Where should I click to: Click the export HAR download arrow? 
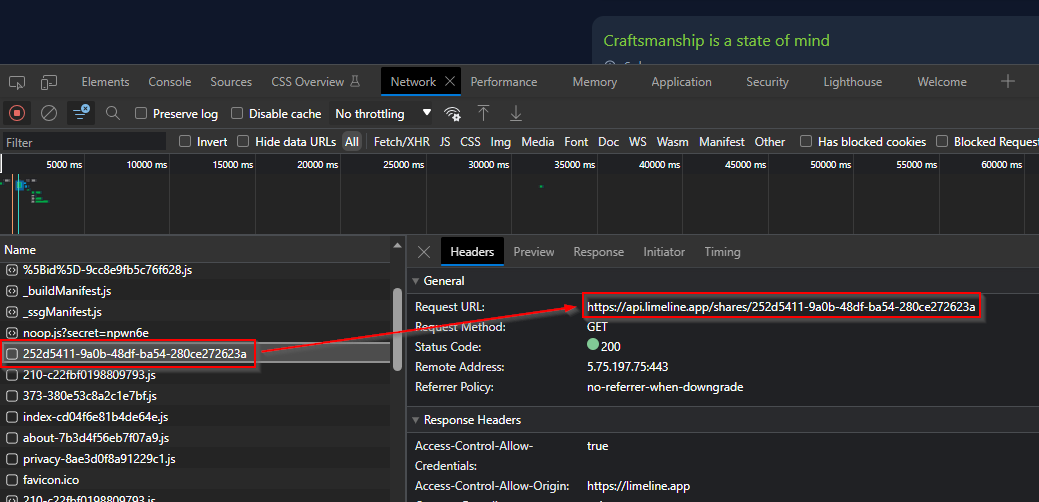[516, 113]
